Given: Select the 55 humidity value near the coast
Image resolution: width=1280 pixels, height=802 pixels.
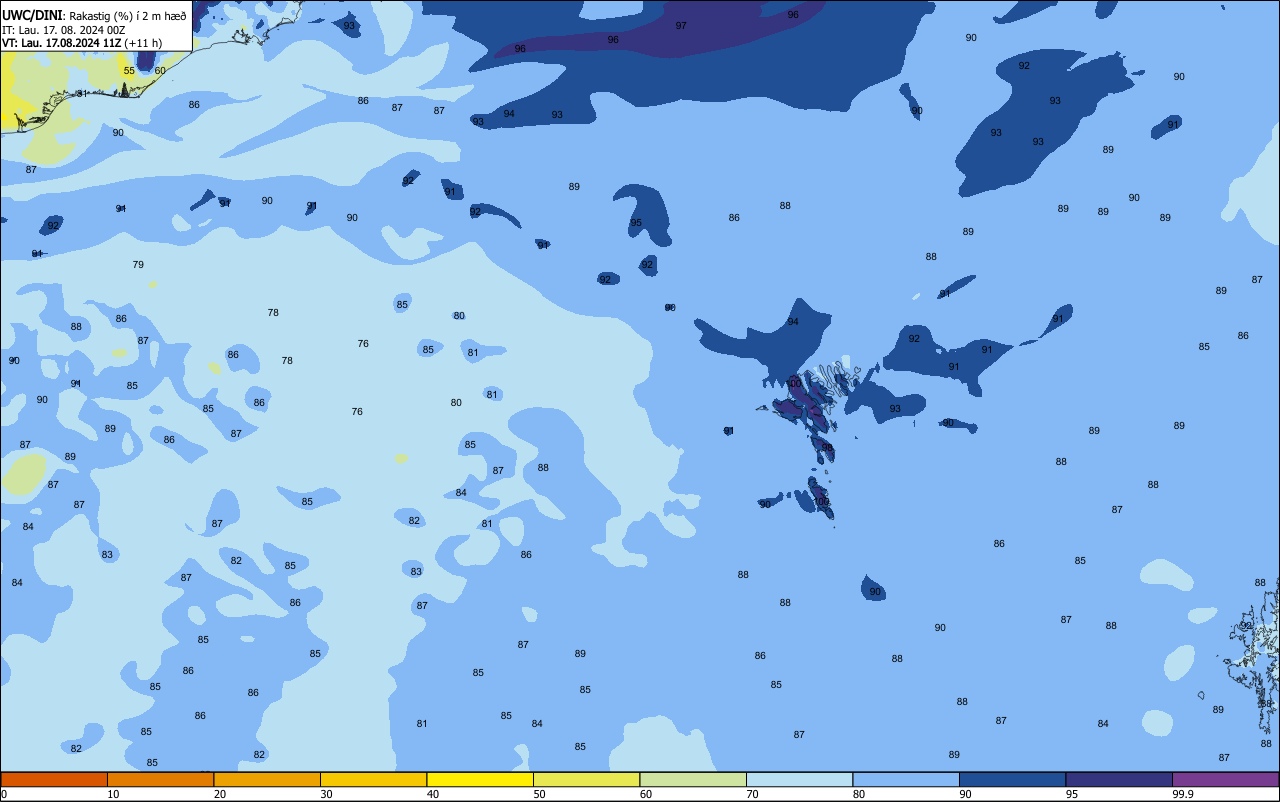Looking at the screenshot, I should click(129, 71).
